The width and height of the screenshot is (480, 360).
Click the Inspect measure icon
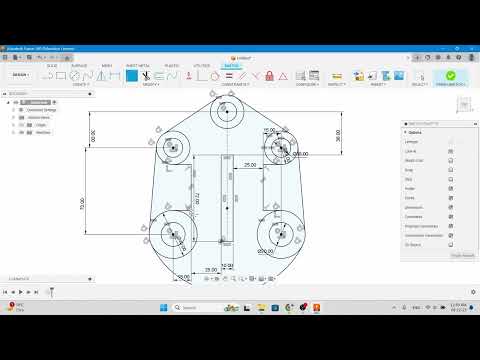tap(337, 76)
